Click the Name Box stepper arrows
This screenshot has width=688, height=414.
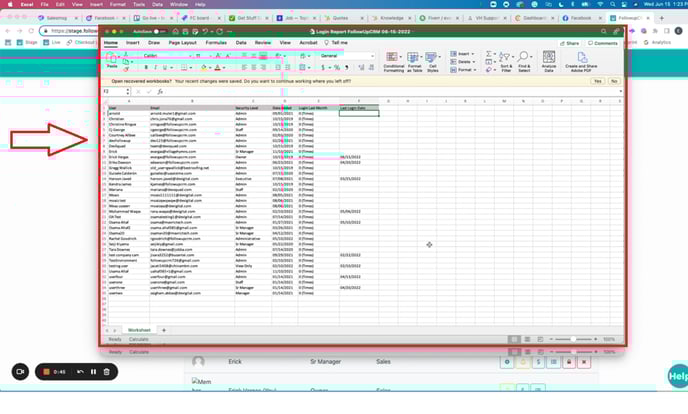click(128, 92)
